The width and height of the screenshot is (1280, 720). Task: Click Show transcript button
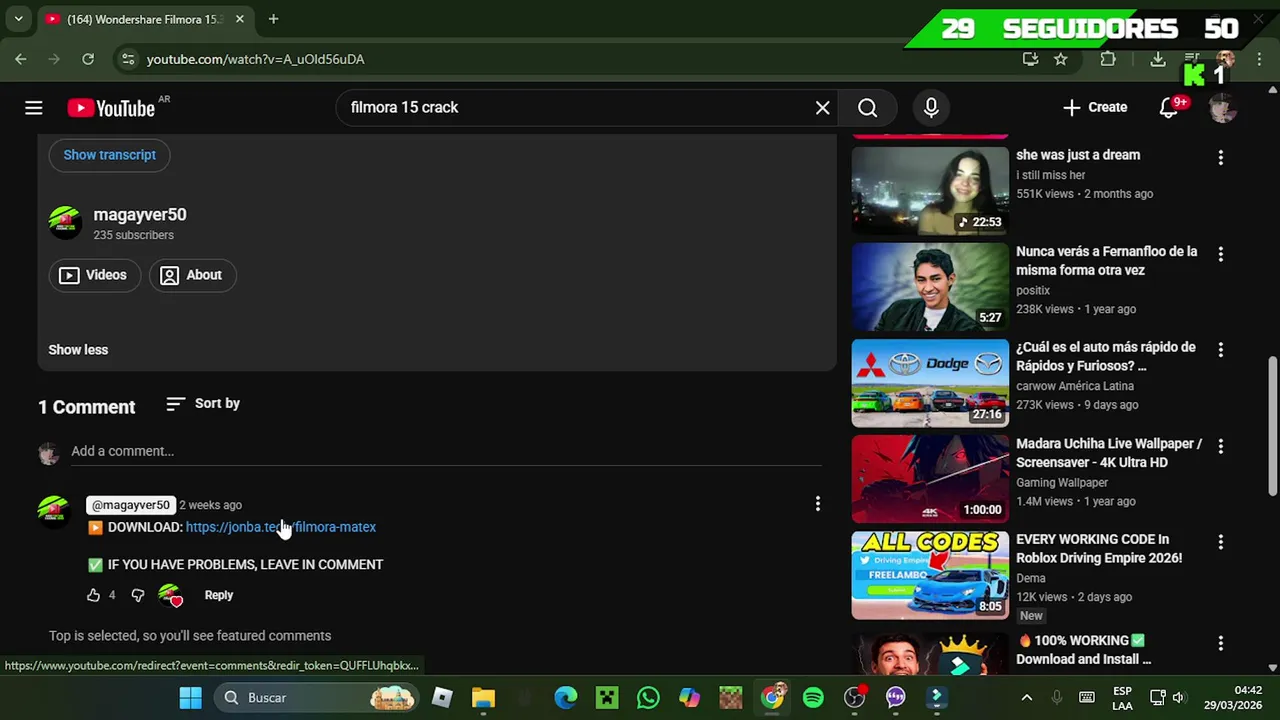[109, 155]
